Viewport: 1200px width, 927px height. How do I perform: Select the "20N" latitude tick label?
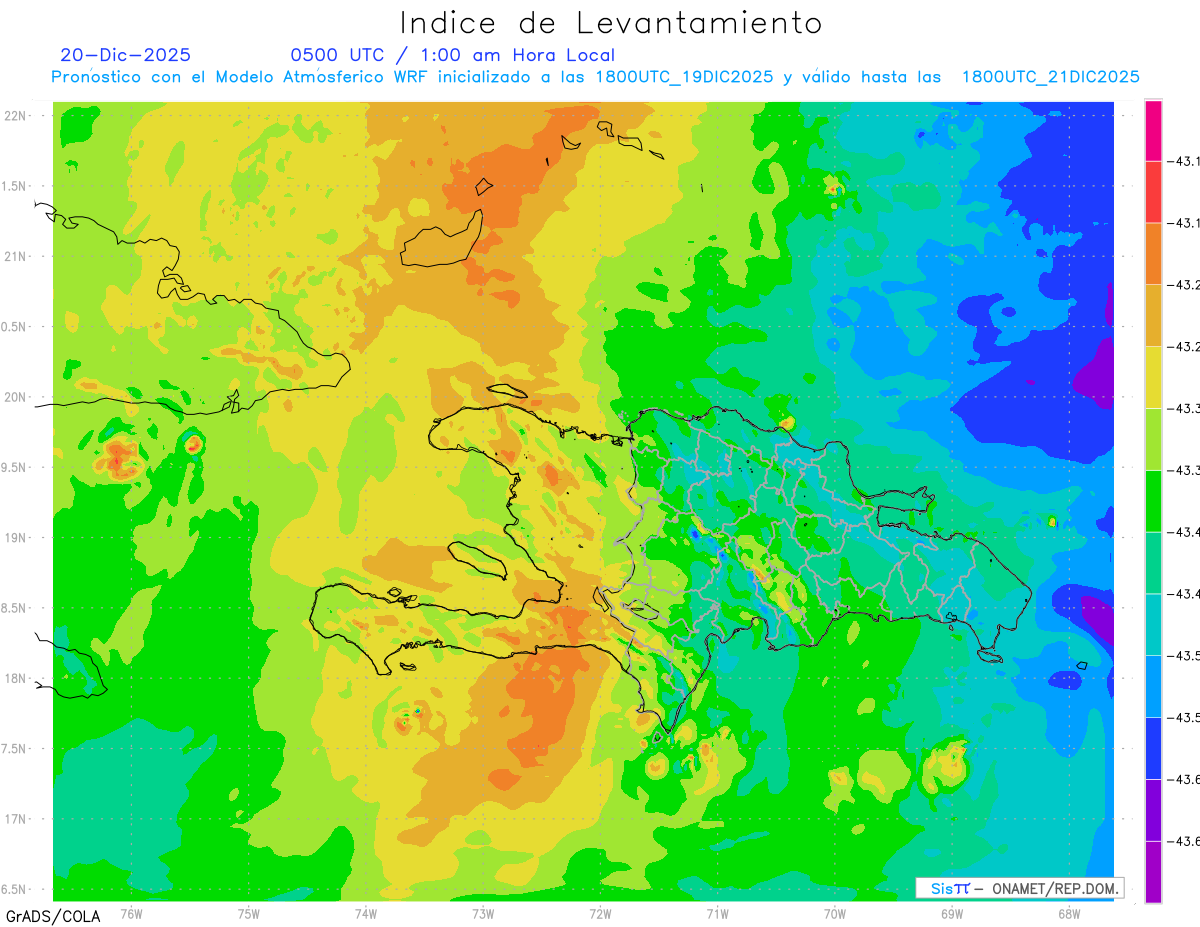pyautogui.click(x=17, y=397)
